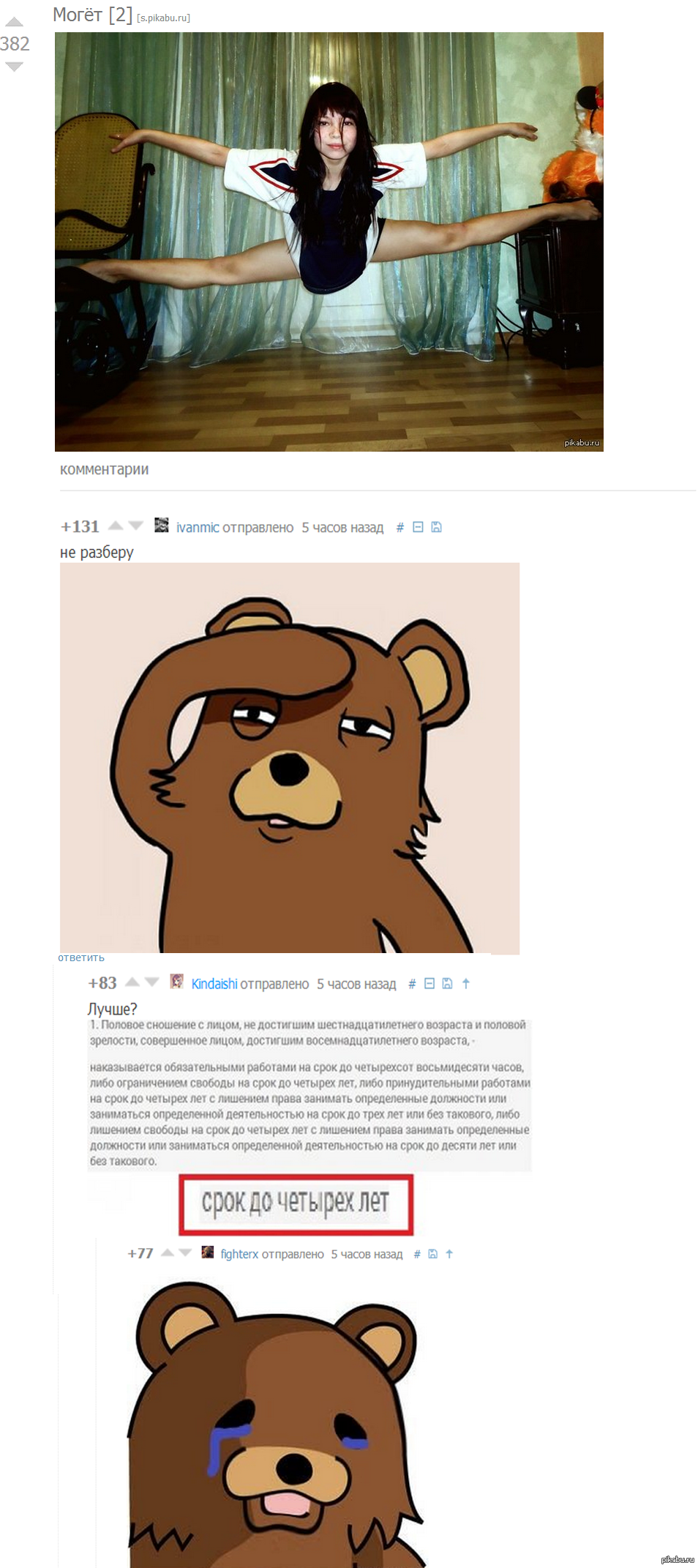Image resolution: width=698 pixels, height=1568 pixels.
Task: Open the Могёт [2] post title link
Action: pos(92,15)
